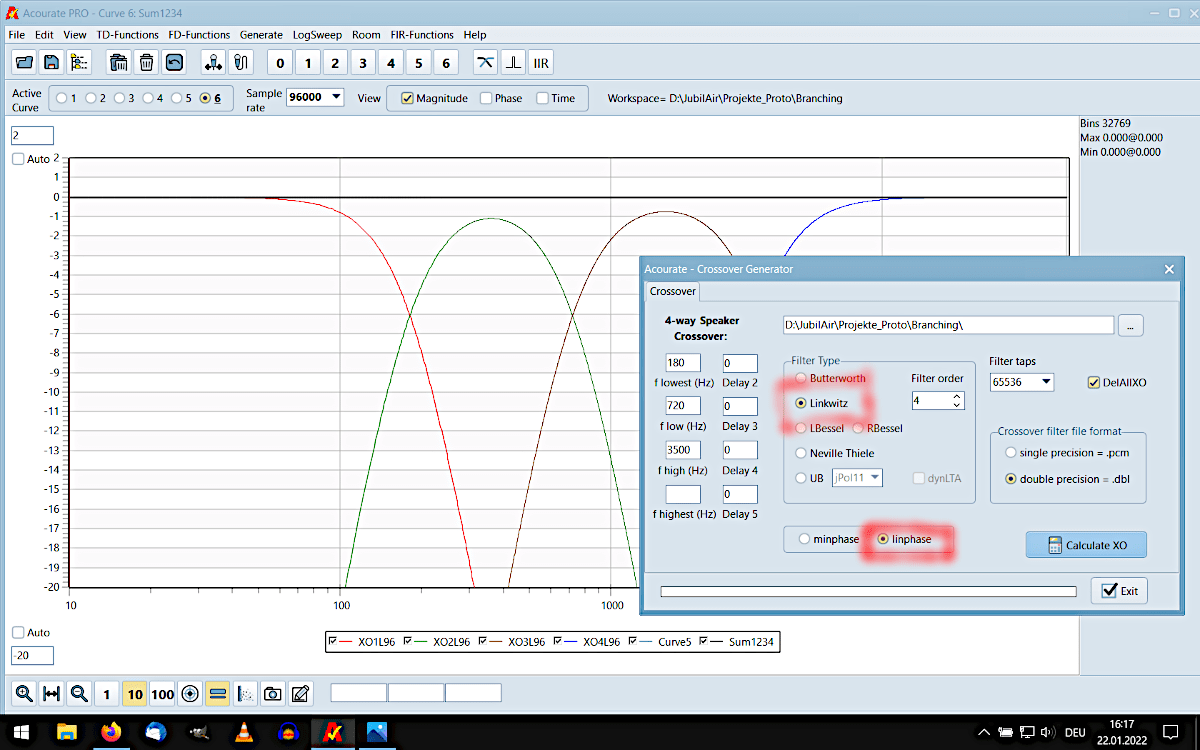Save using the floppy disk icon
Viewport: 1200px width, 750px height.
[51, 63]
